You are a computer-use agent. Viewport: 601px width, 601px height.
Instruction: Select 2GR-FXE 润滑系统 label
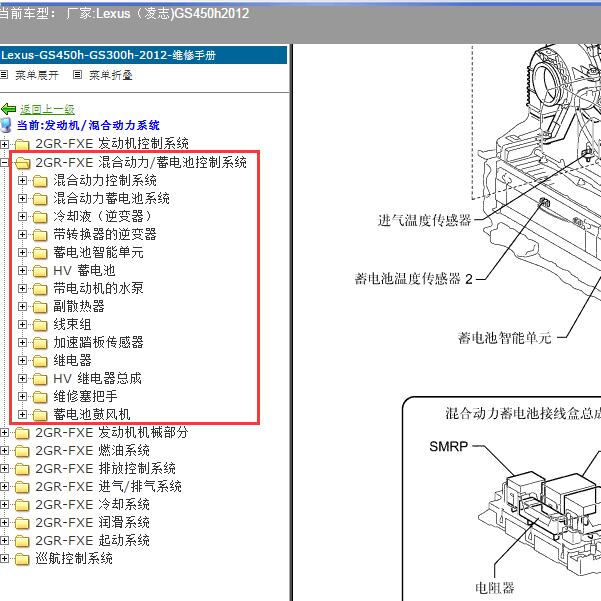point(92,522)
